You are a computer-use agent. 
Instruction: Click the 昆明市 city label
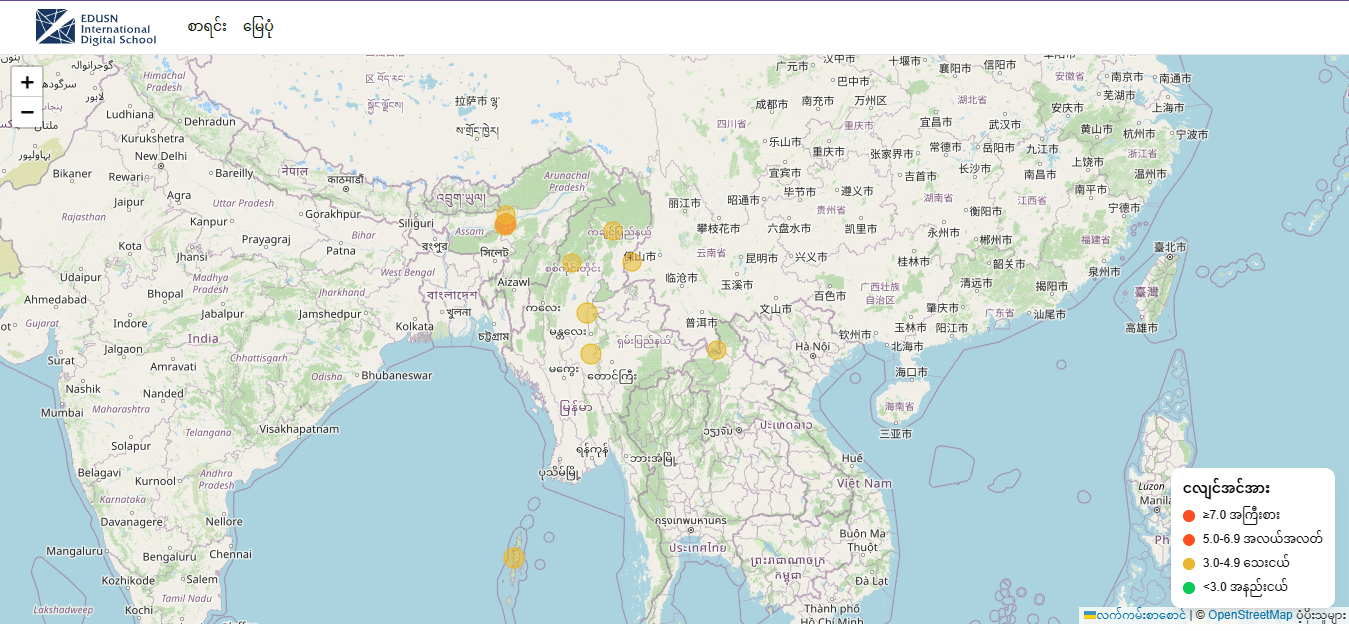[761, 258]
